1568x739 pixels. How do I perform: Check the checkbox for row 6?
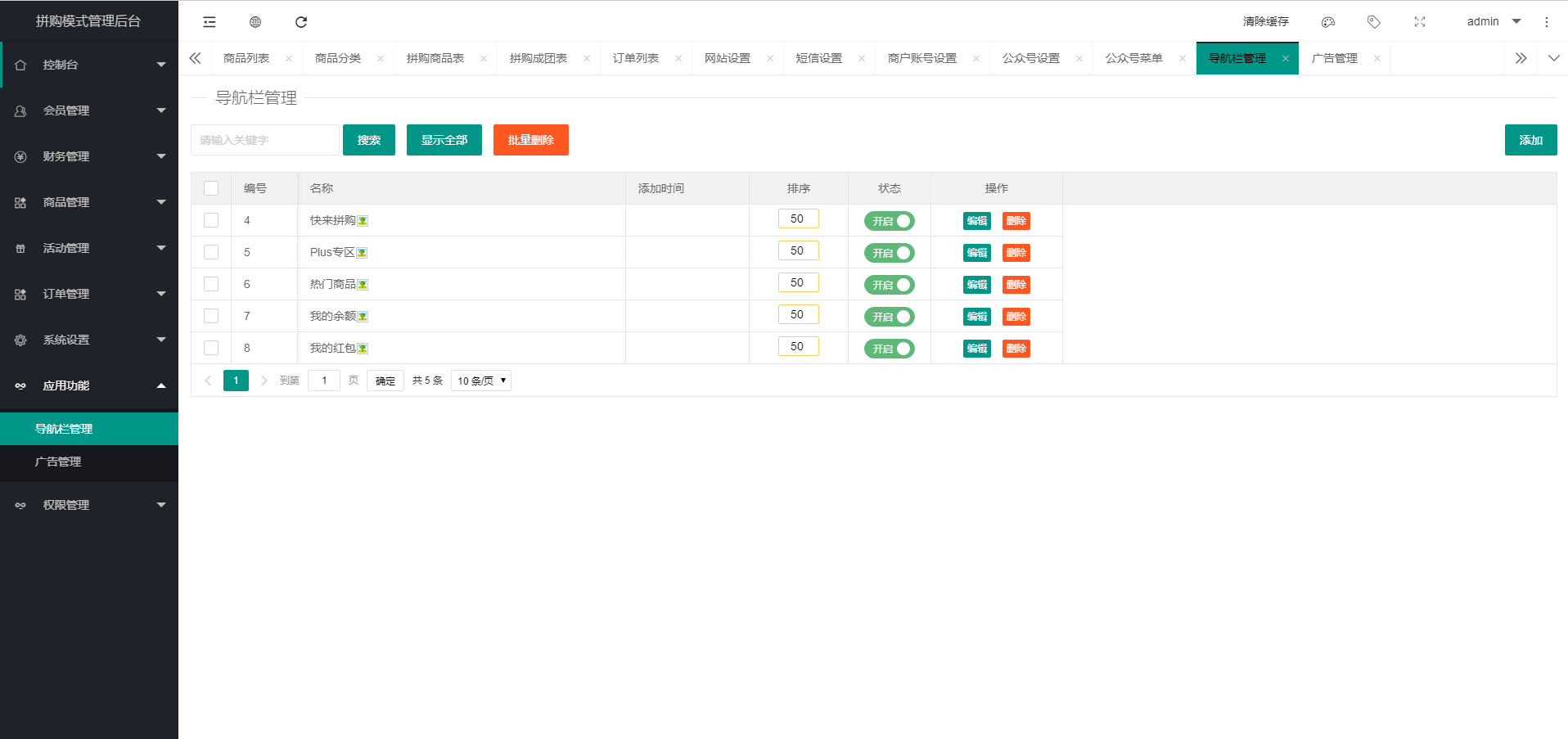(x=211, y=284)
